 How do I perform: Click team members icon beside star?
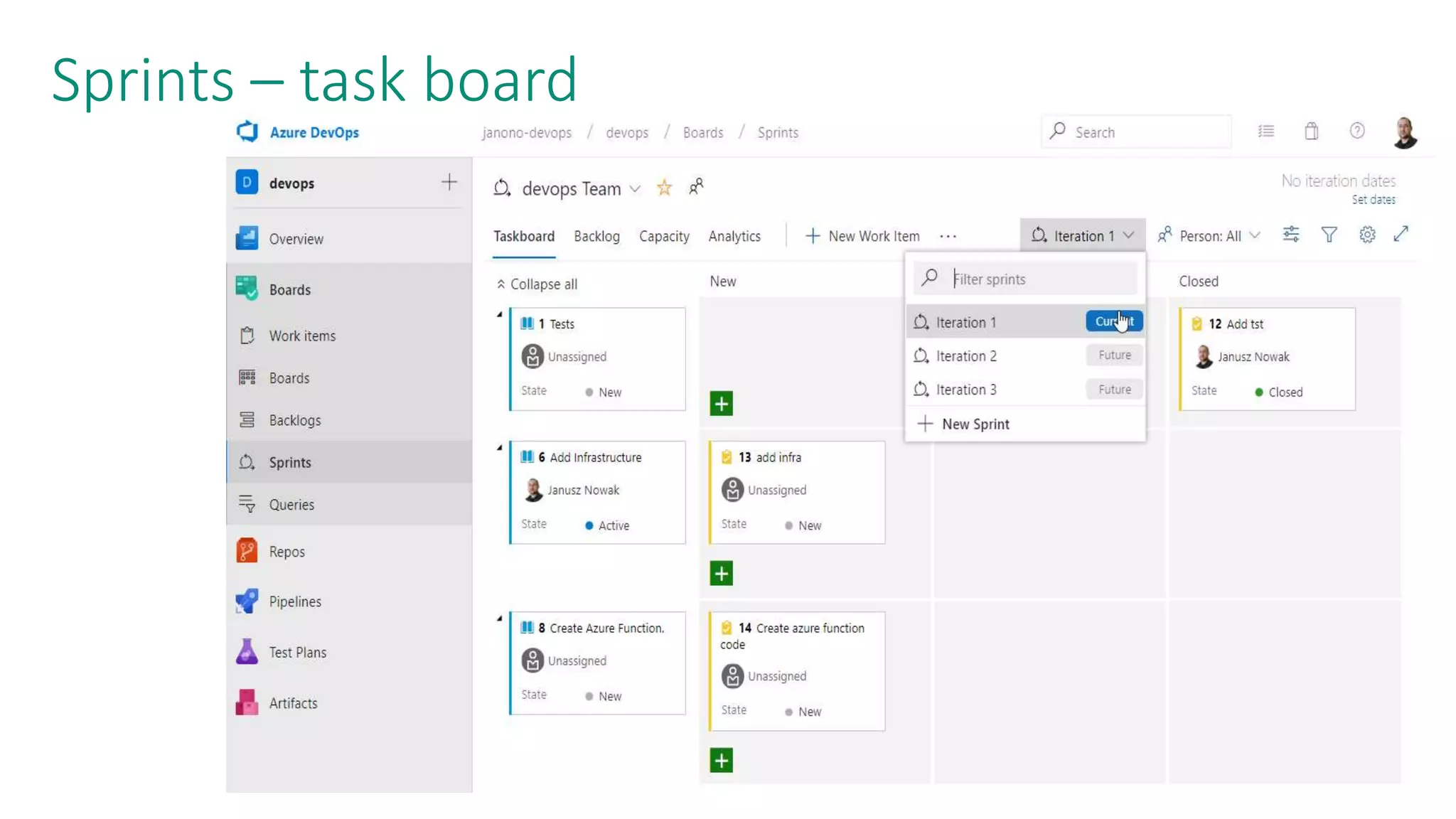point(696,187)
